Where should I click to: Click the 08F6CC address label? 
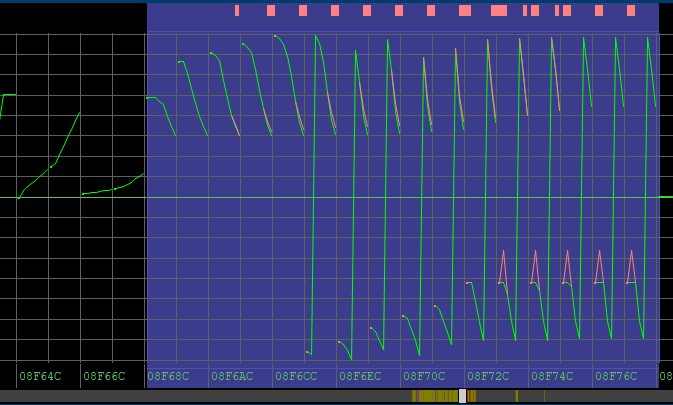click(296, 376)
